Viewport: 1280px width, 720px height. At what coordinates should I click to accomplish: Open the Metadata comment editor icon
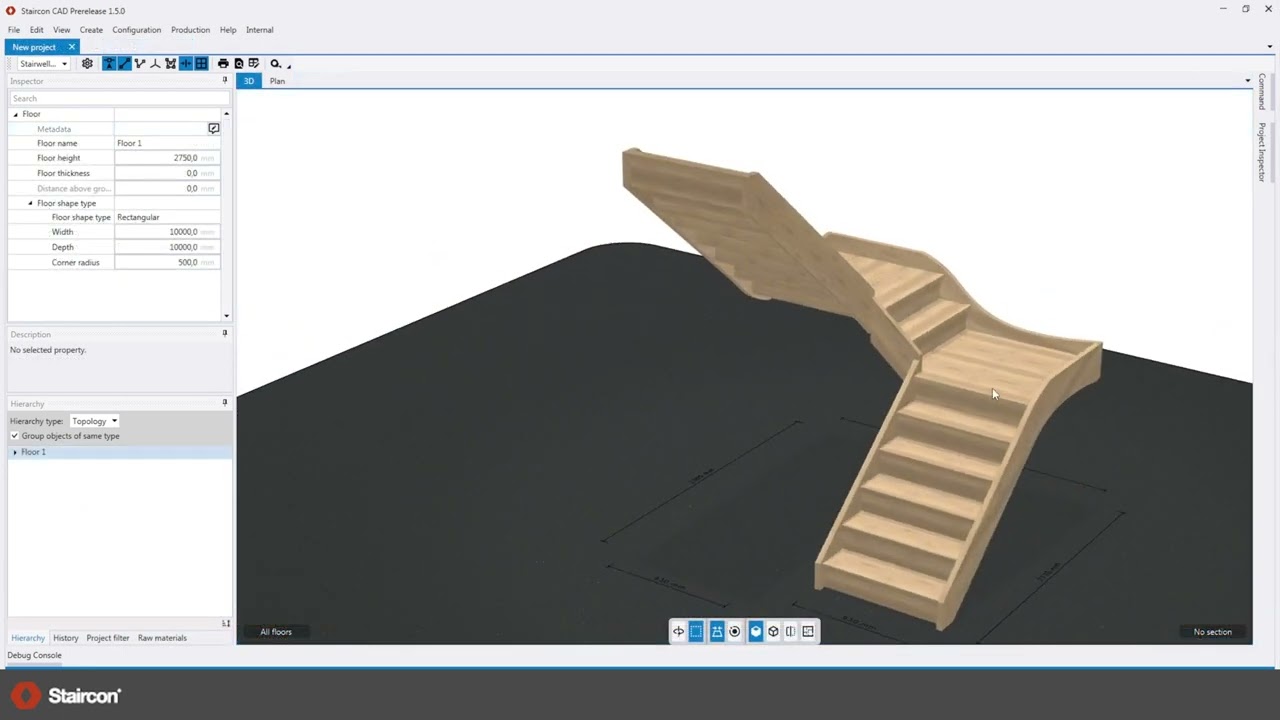coord(213,129)
